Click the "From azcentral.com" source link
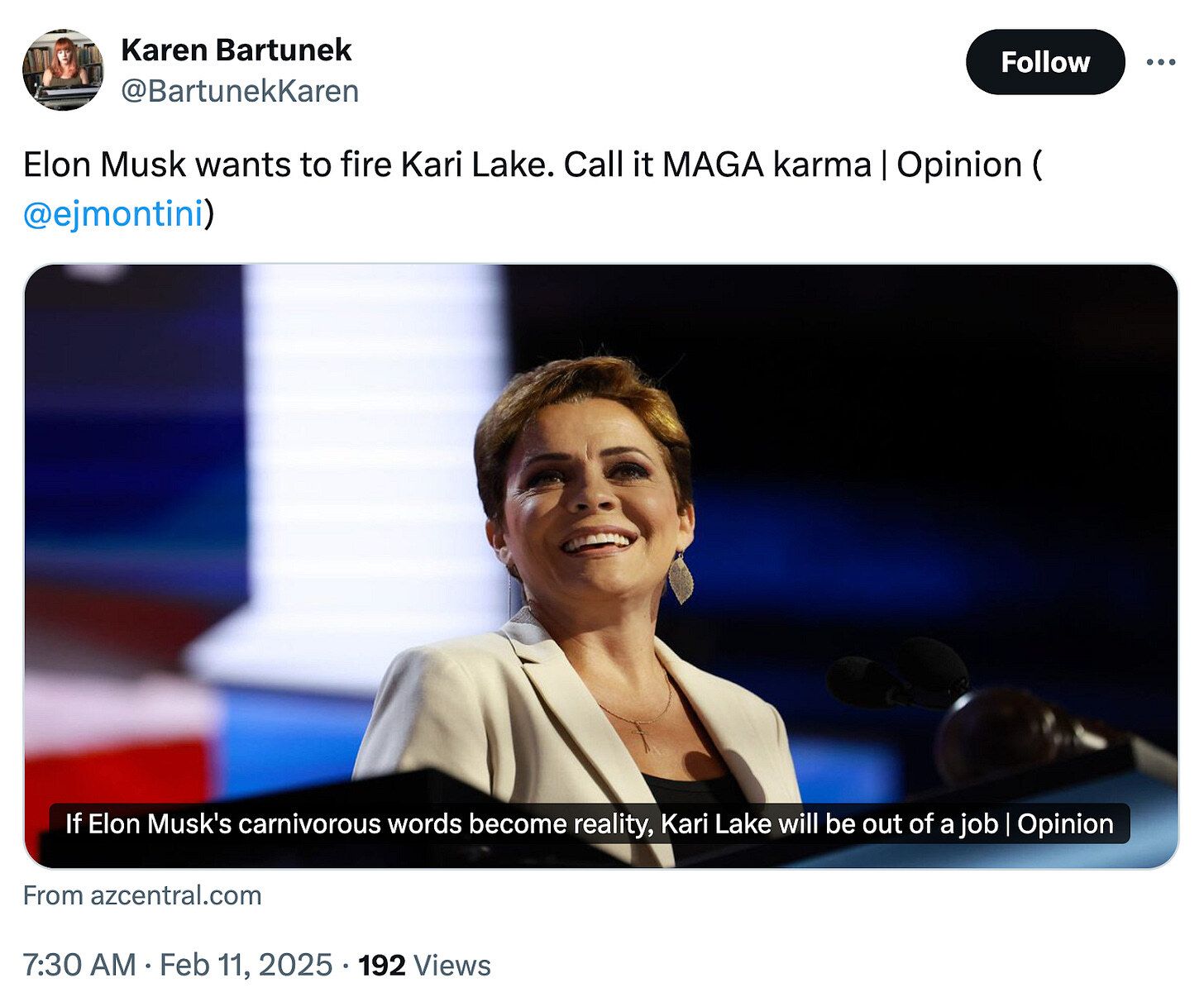The width and height of the screenshot is (1204, 1002). pyautogui.click(x=142, y=895)
